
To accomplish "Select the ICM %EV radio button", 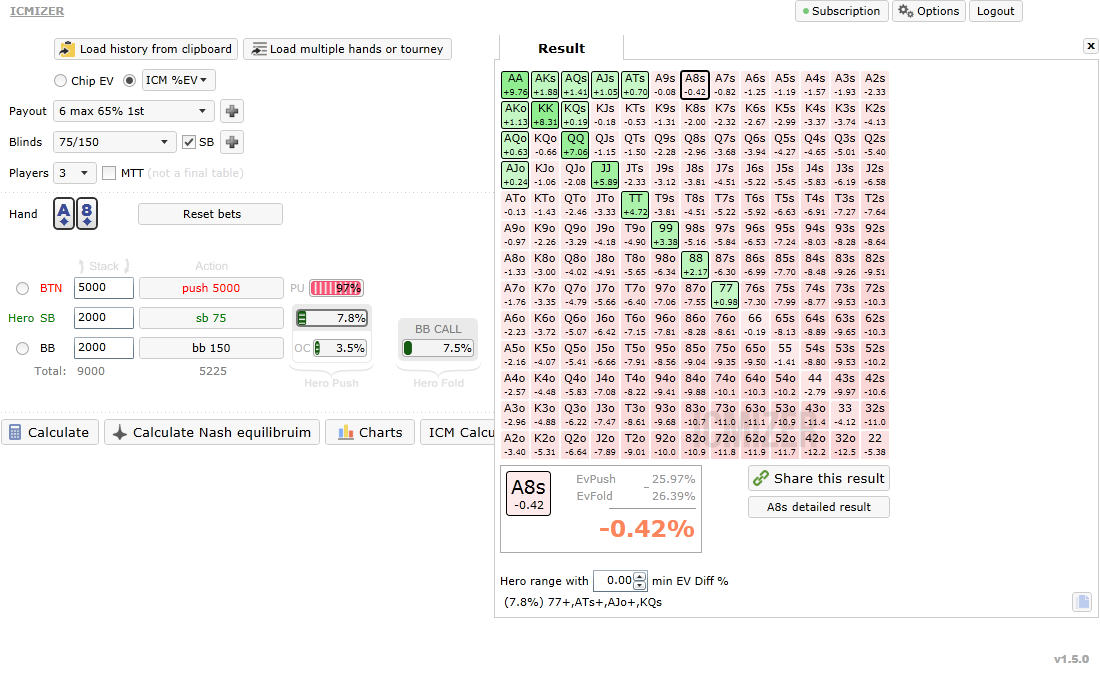I will pyautogui.click(x=129, y=81).
